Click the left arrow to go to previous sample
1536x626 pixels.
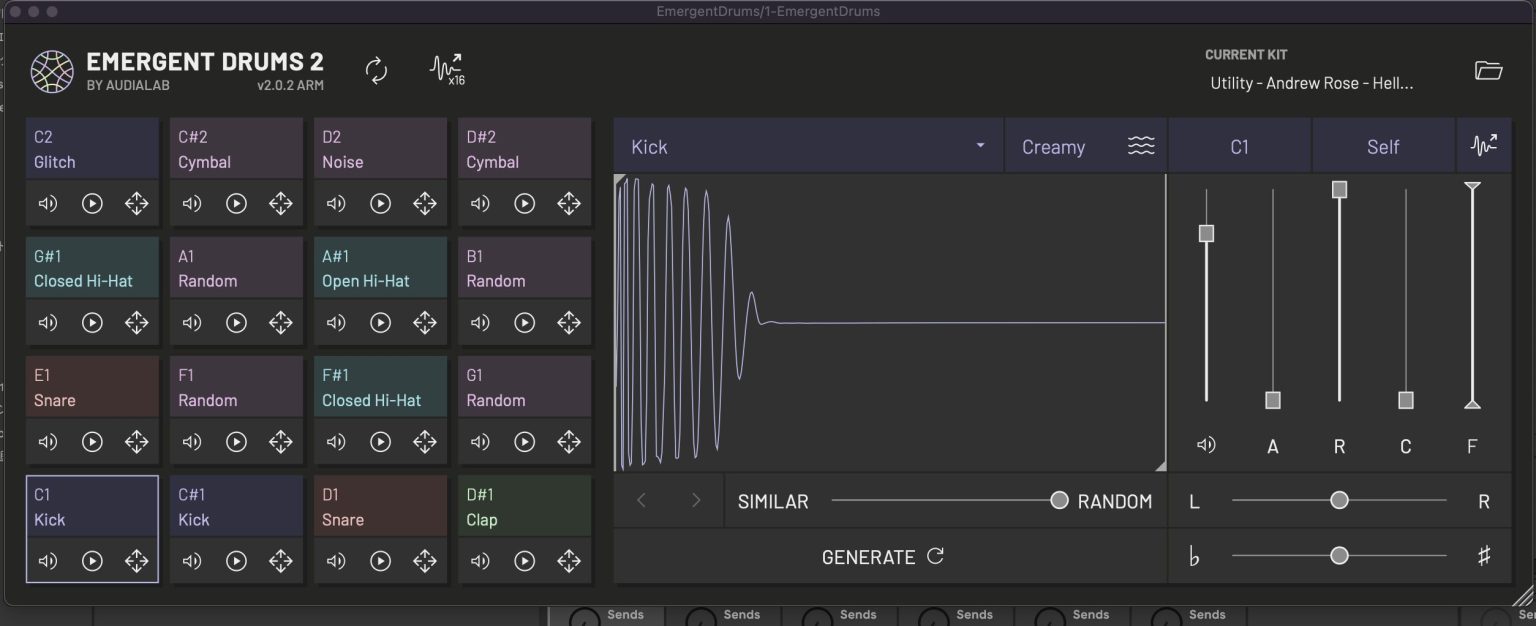click(x=641, y=500)
